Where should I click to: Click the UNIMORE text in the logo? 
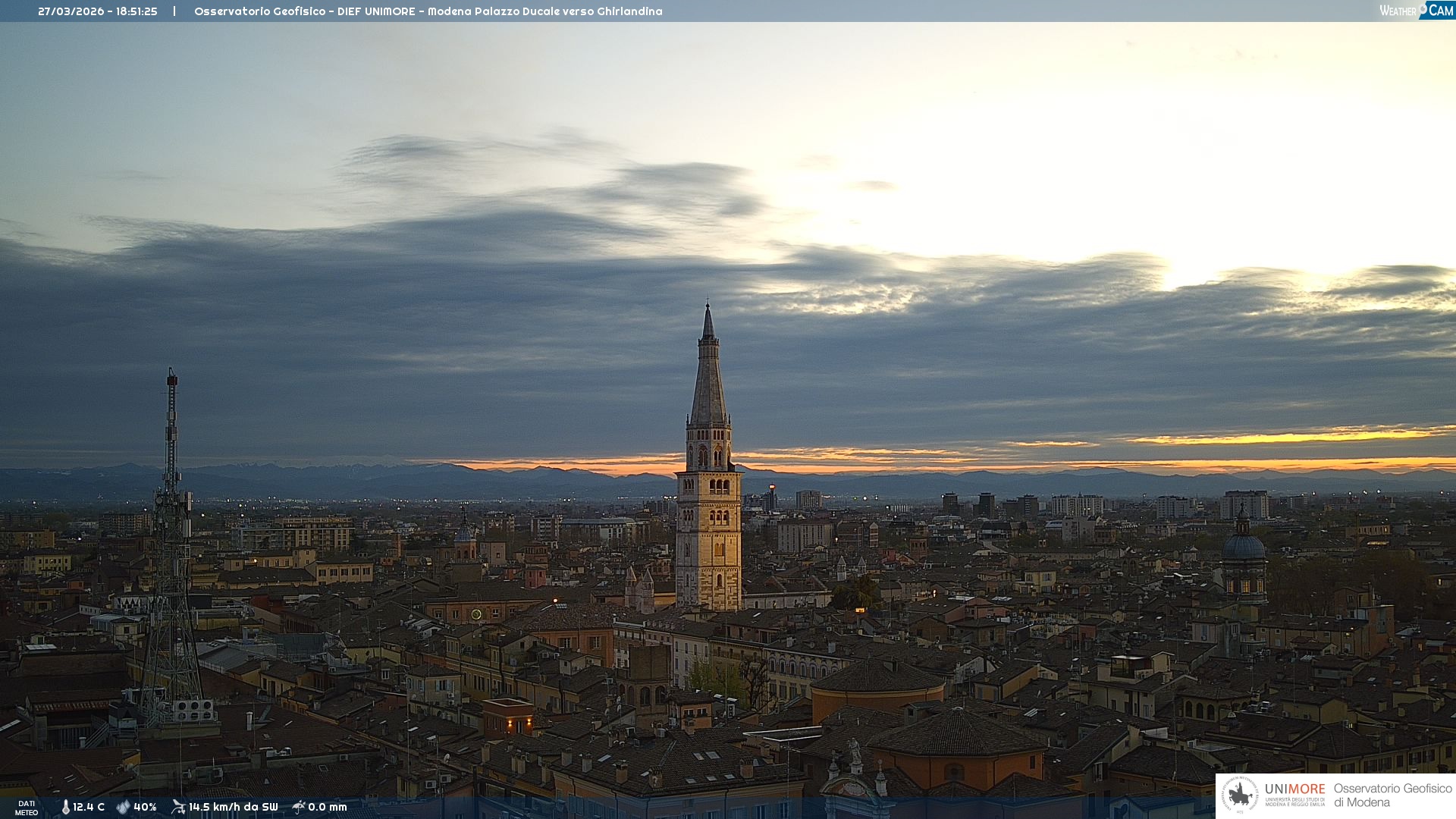pyautogui.click(x=1294, y=789)
